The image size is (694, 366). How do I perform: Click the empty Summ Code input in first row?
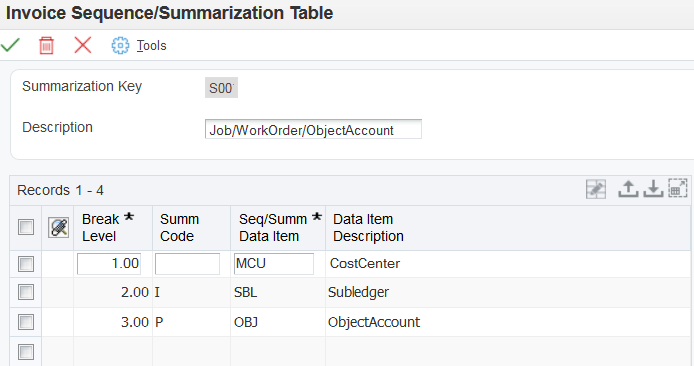click(x=187, y=264)
